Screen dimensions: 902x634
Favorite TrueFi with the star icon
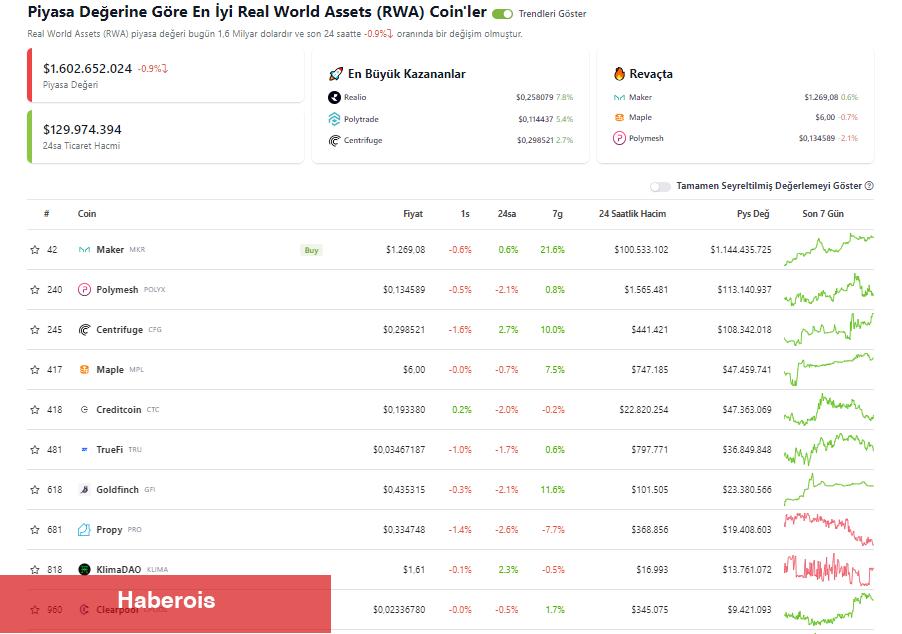pyautogui.click(x=35, y=450)
